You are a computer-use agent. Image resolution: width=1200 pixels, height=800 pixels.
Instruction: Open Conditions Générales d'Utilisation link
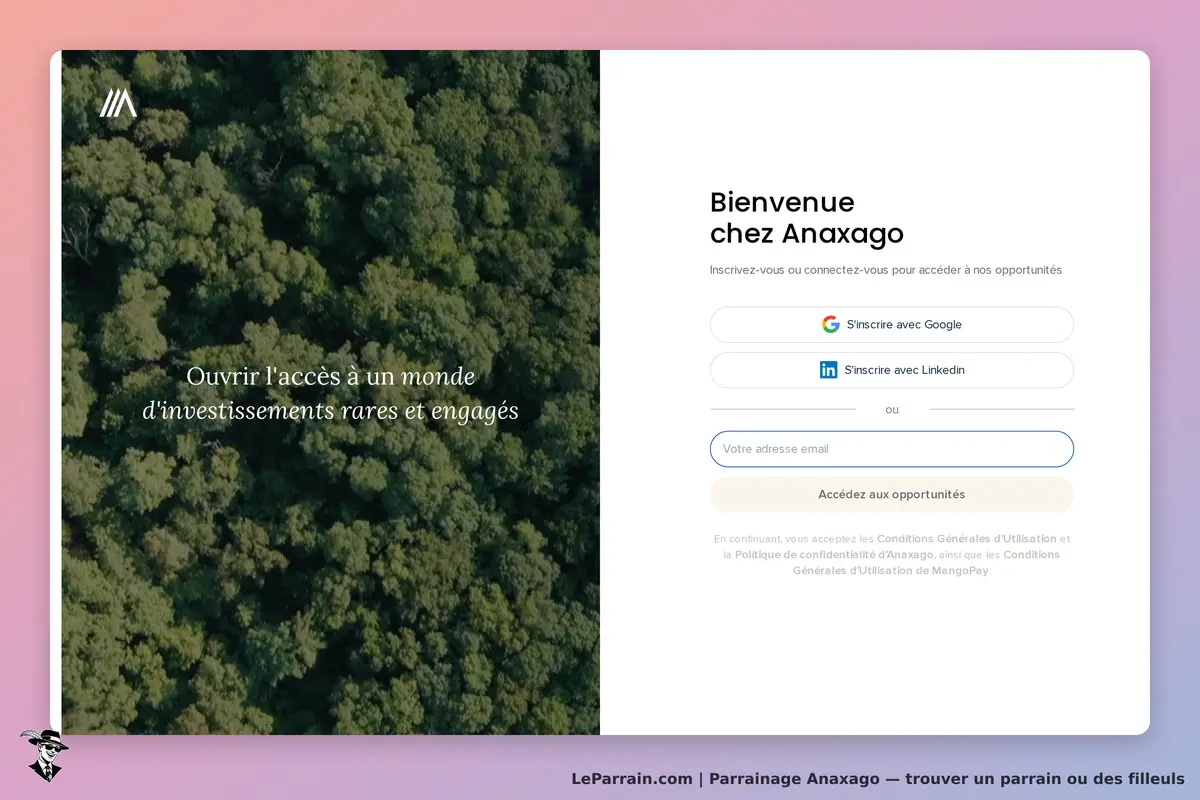pos(967,539)
